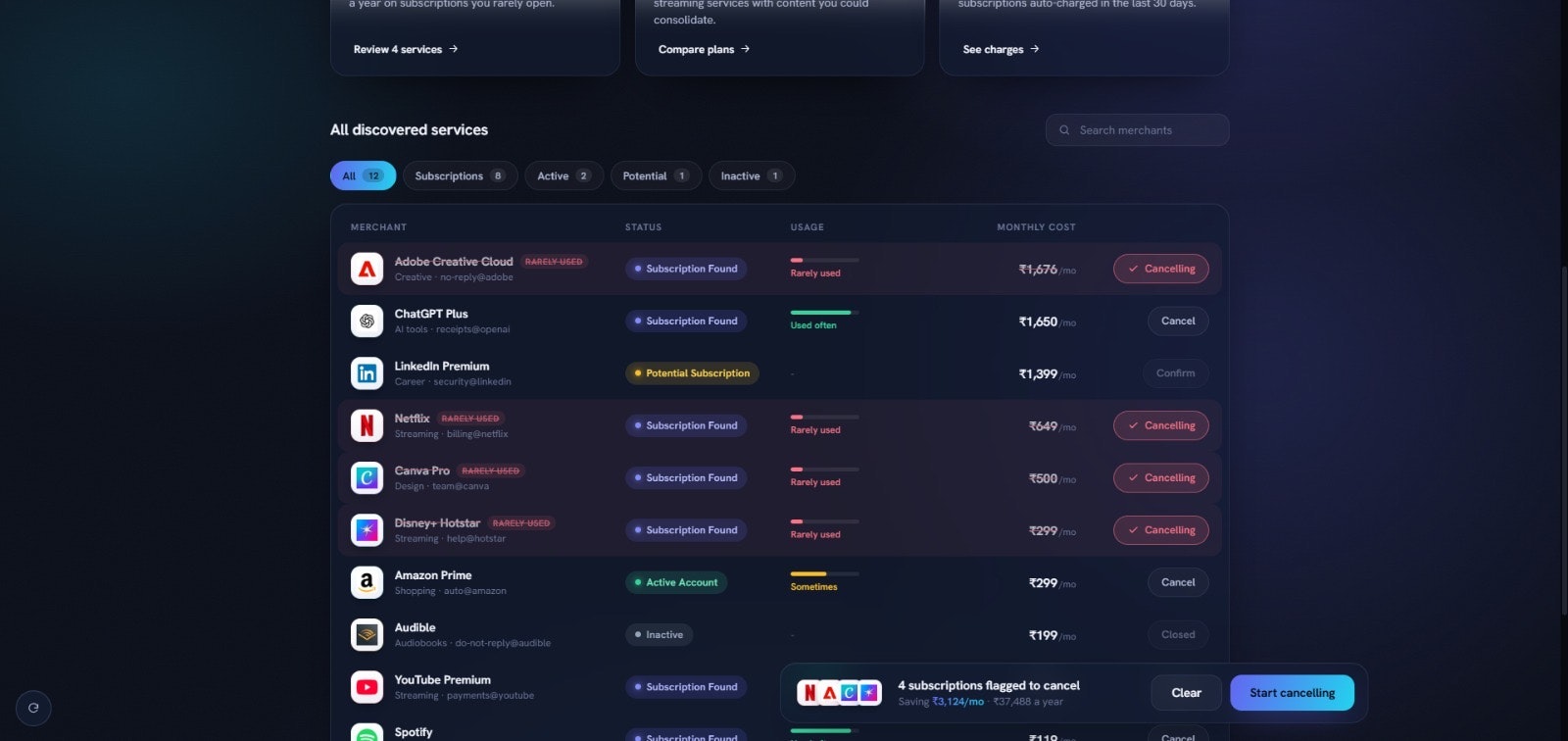This screenshot has height=741, width=1568.
Task: Flag Amazon Prime with Cancel button
Action: pyautogui.click(x=1178, y=582)
